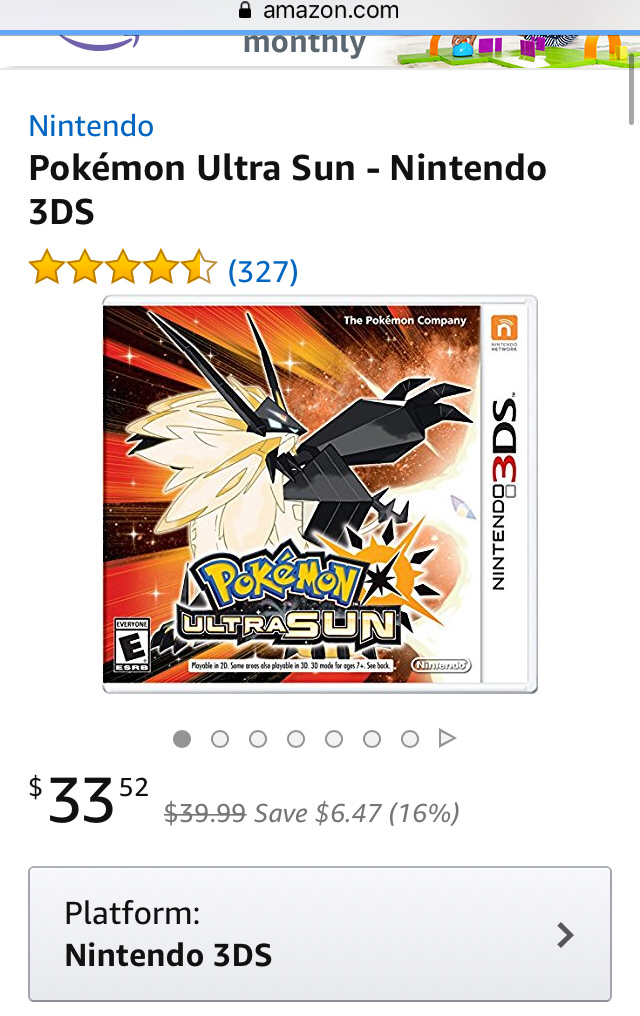
Task: Select the first image carousel dot
Action: [x=182, y=739]
